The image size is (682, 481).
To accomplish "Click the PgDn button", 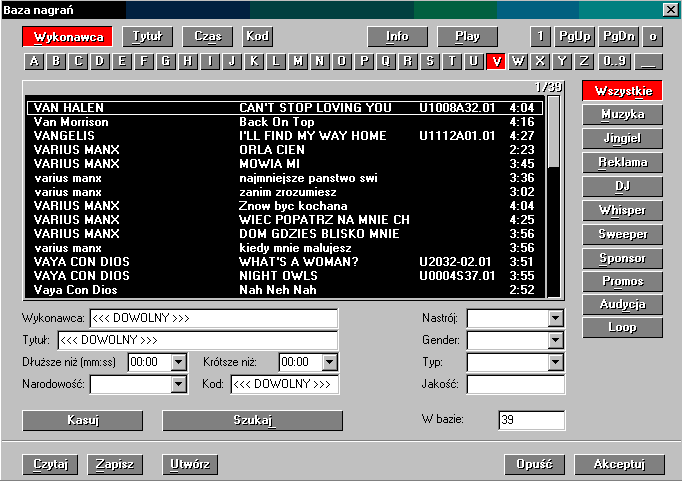I will click(x=619, y=37).
